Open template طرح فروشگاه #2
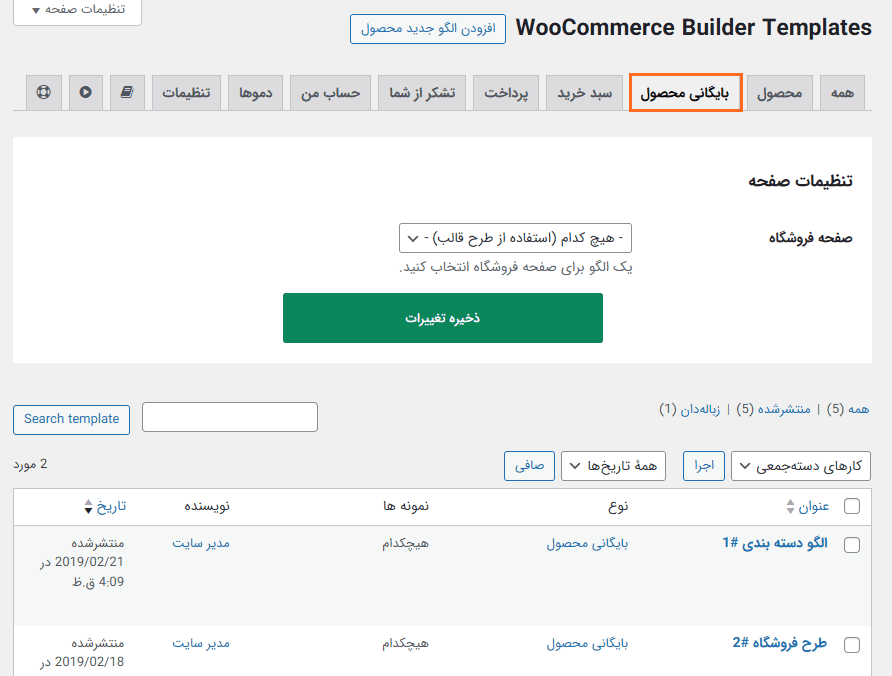Viewport: 892px width, 676px height. 779,643
